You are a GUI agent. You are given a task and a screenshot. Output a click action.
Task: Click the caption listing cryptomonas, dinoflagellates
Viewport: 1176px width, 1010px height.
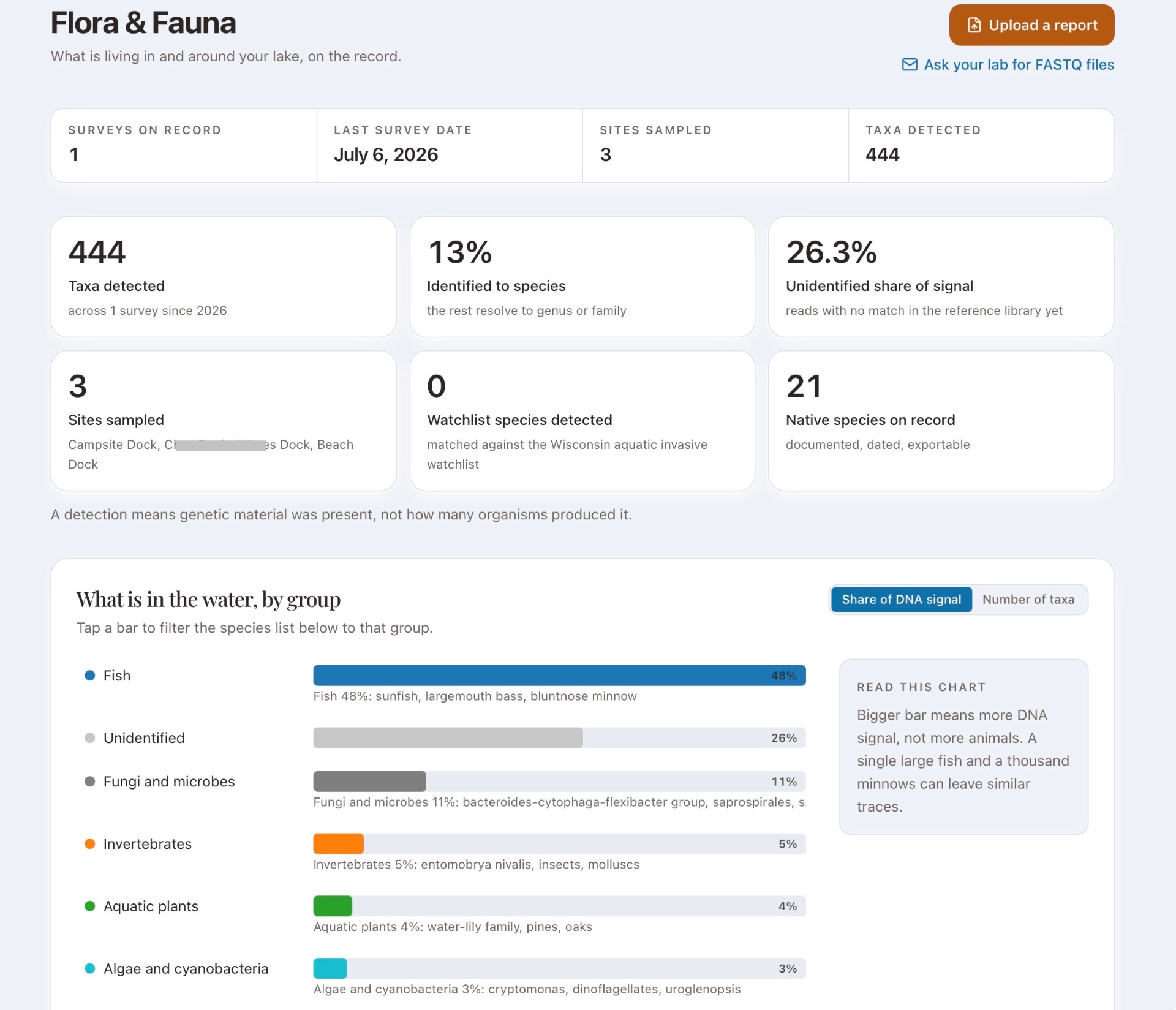click(527, 990)
